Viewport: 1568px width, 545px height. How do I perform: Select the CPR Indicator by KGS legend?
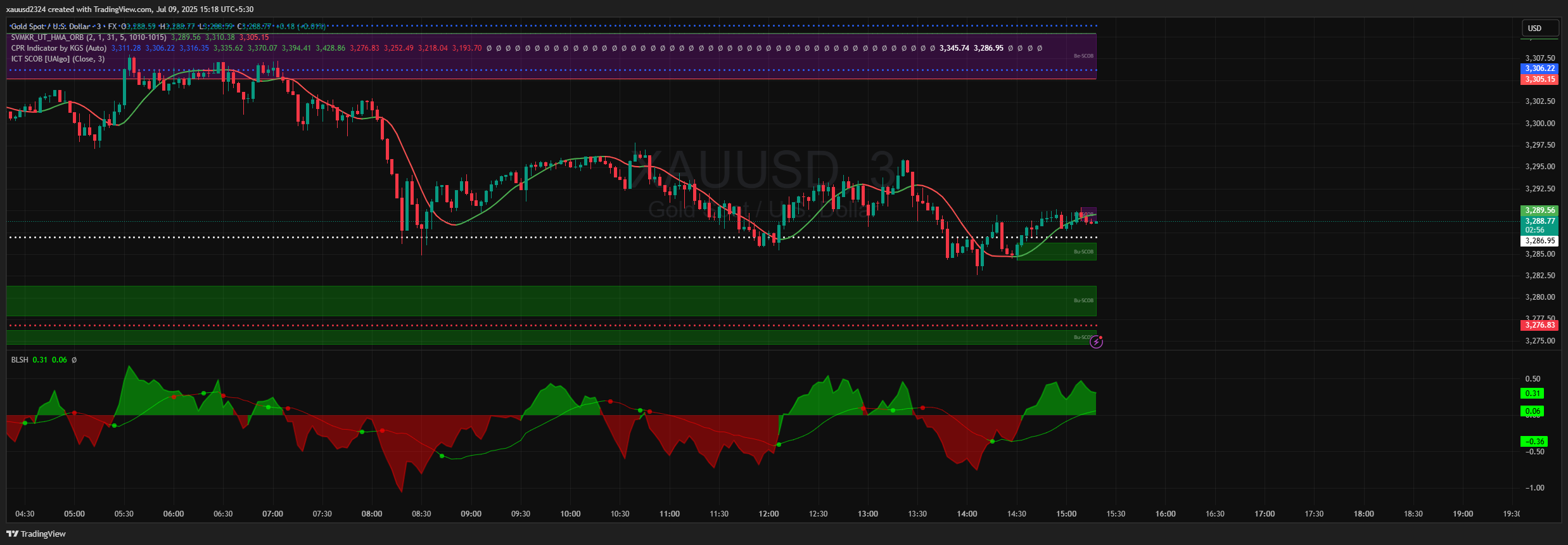tap(59, 48)
